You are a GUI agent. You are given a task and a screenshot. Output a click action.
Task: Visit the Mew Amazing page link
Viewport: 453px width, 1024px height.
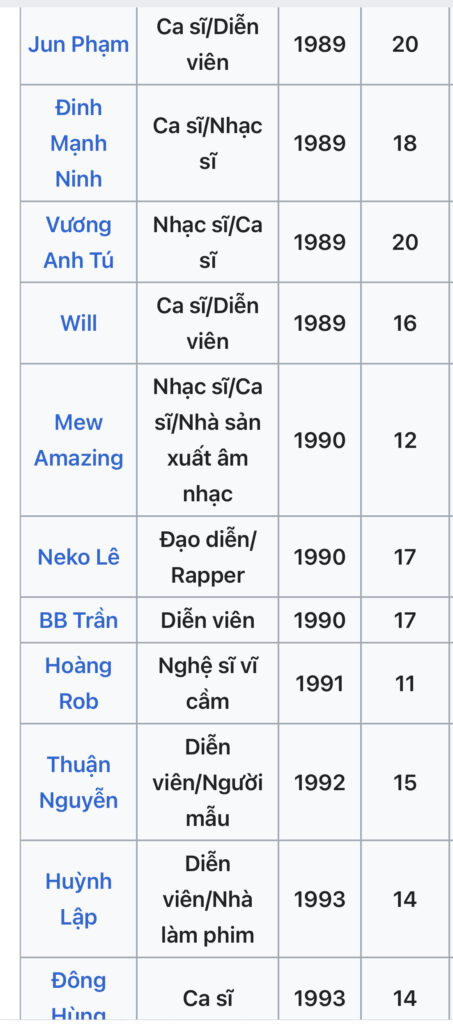(78, 440)
